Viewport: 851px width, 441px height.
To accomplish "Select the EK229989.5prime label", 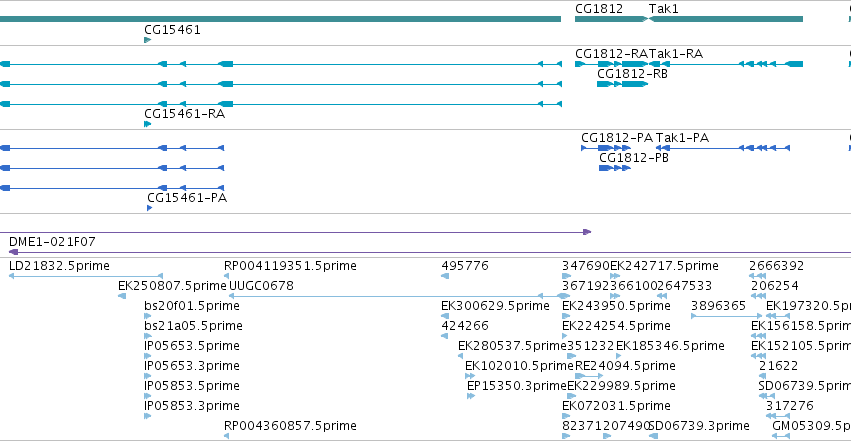I will click(x=621, y=386).
